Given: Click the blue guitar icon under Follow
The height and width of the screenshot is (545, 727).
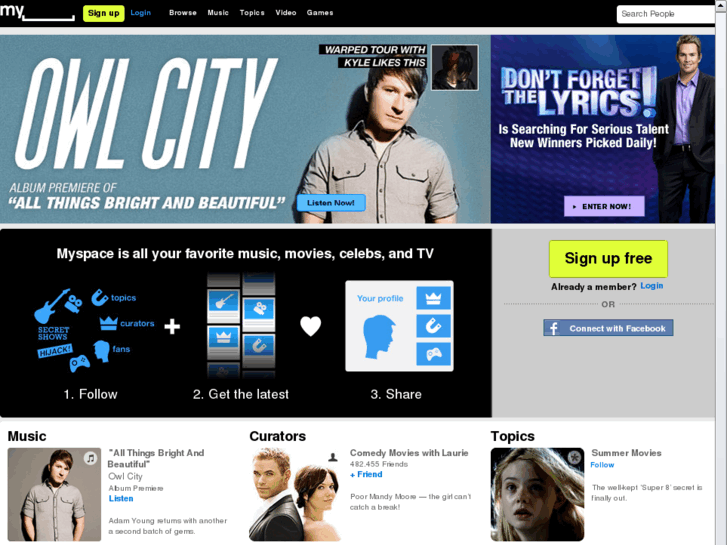Looking at the screenshot, I should coord(50,306).
